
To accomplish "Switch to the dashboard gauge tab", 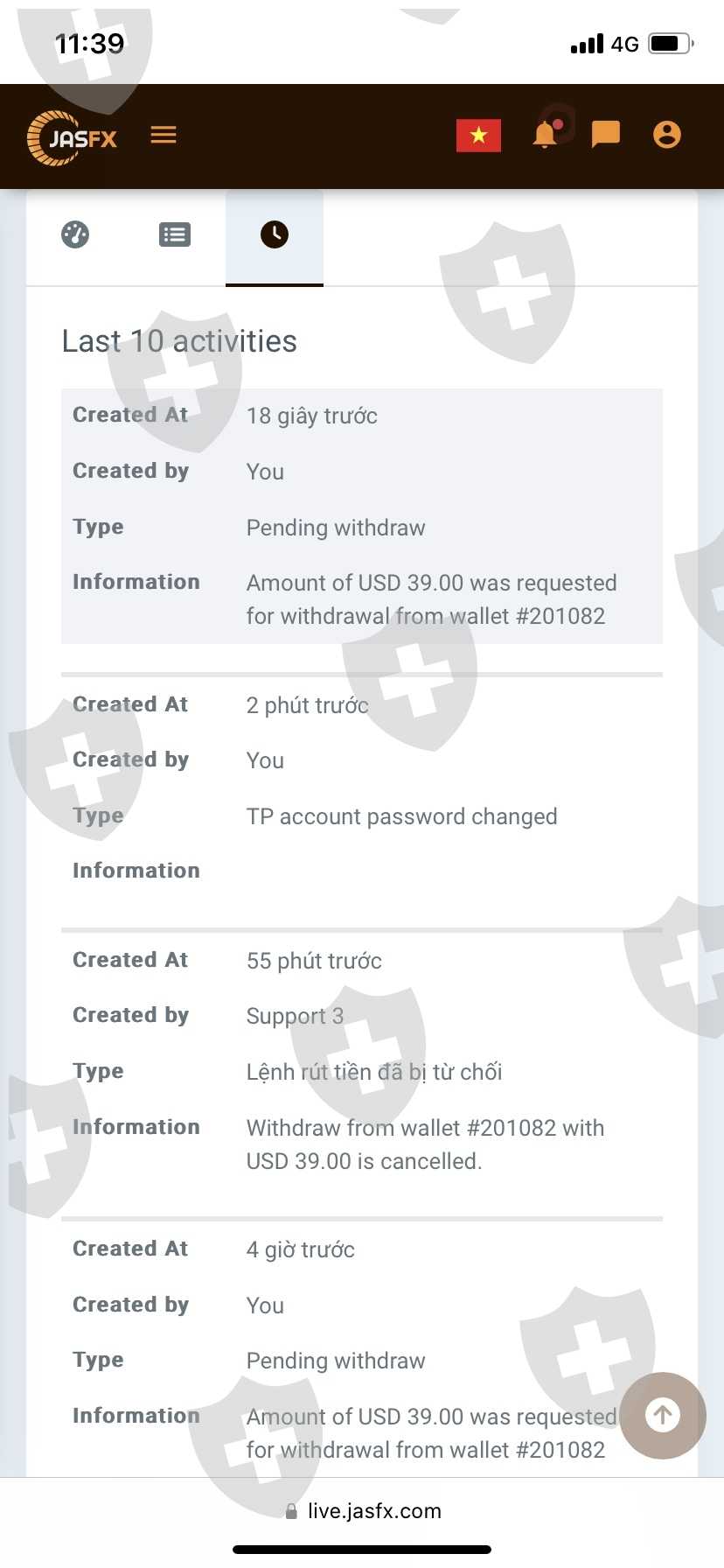I will 75,234.
